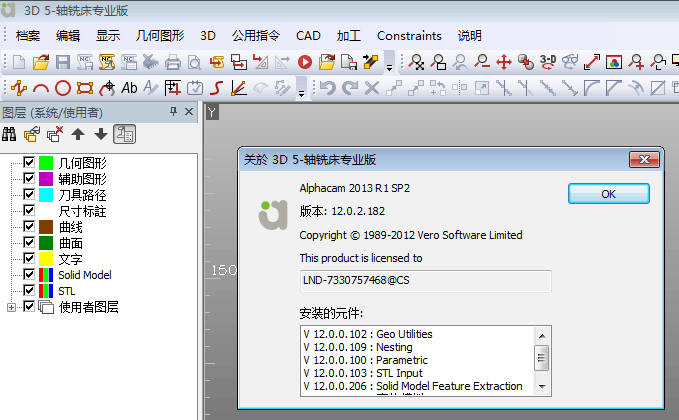Screen dimensions: 679x420
Task: Click the Pan four-arrow move icon
Action: 504,62
